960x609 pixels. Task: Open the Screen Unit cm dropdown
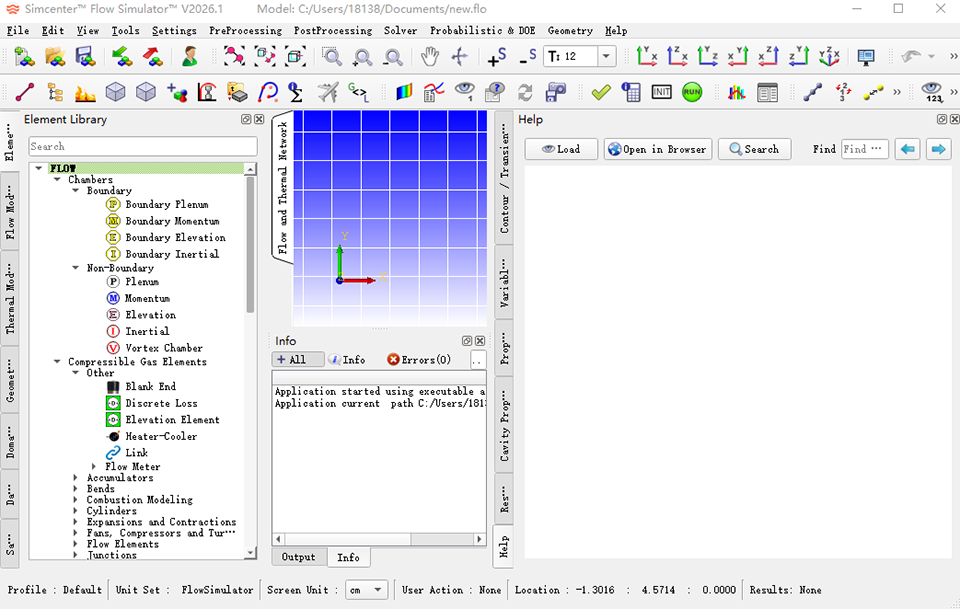coord(367,591)
